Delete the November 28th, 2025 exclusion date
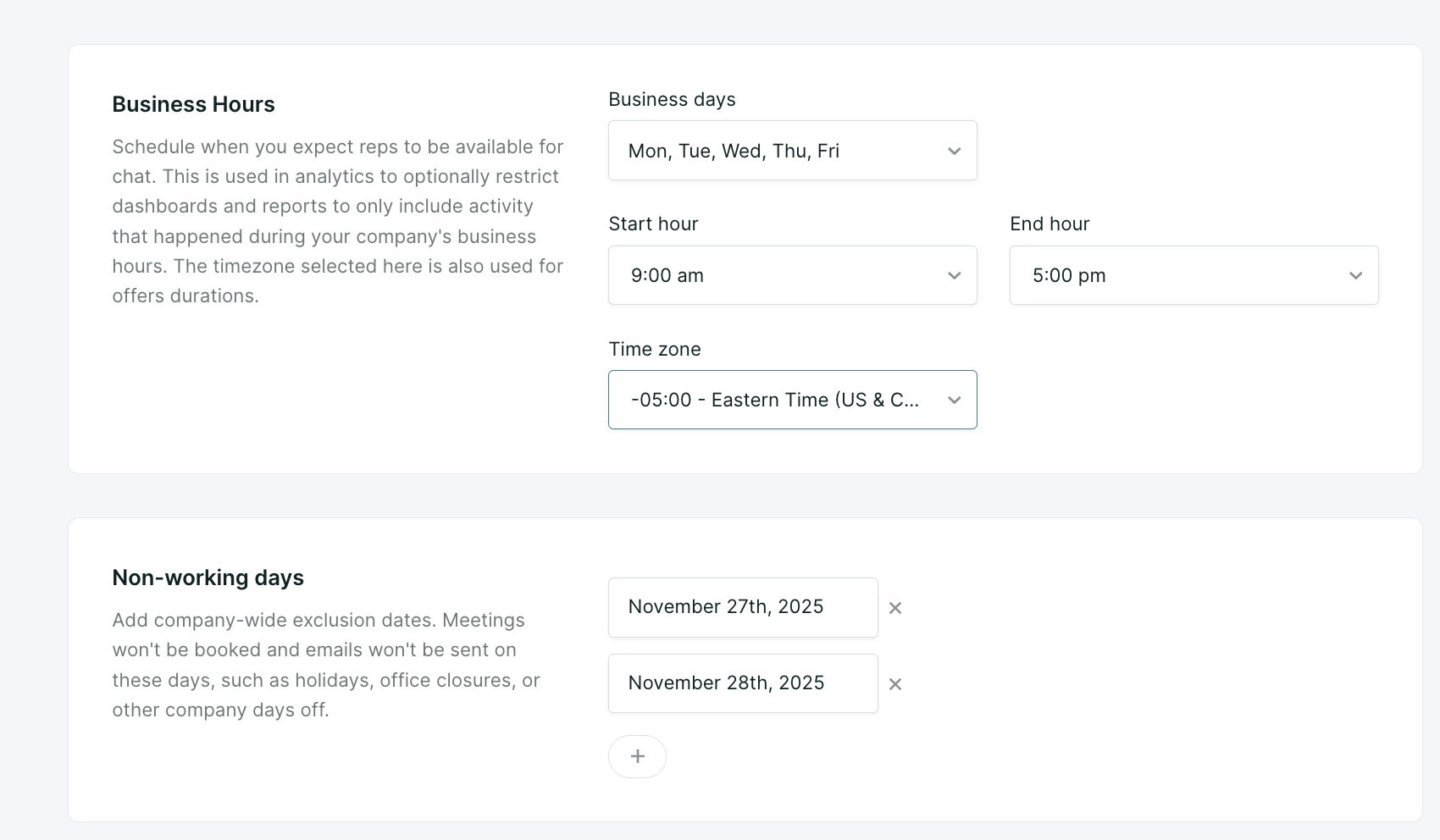Image resolution: width=1440 pixels, height=840 pixels. tap(894, 684)
